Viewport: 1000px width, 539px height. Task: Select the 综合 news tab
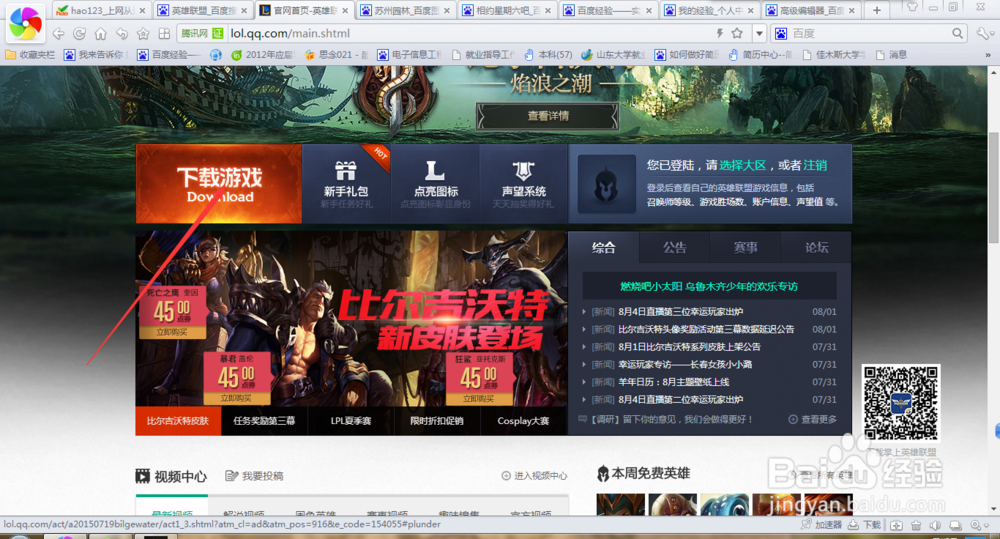pos(603,247)
